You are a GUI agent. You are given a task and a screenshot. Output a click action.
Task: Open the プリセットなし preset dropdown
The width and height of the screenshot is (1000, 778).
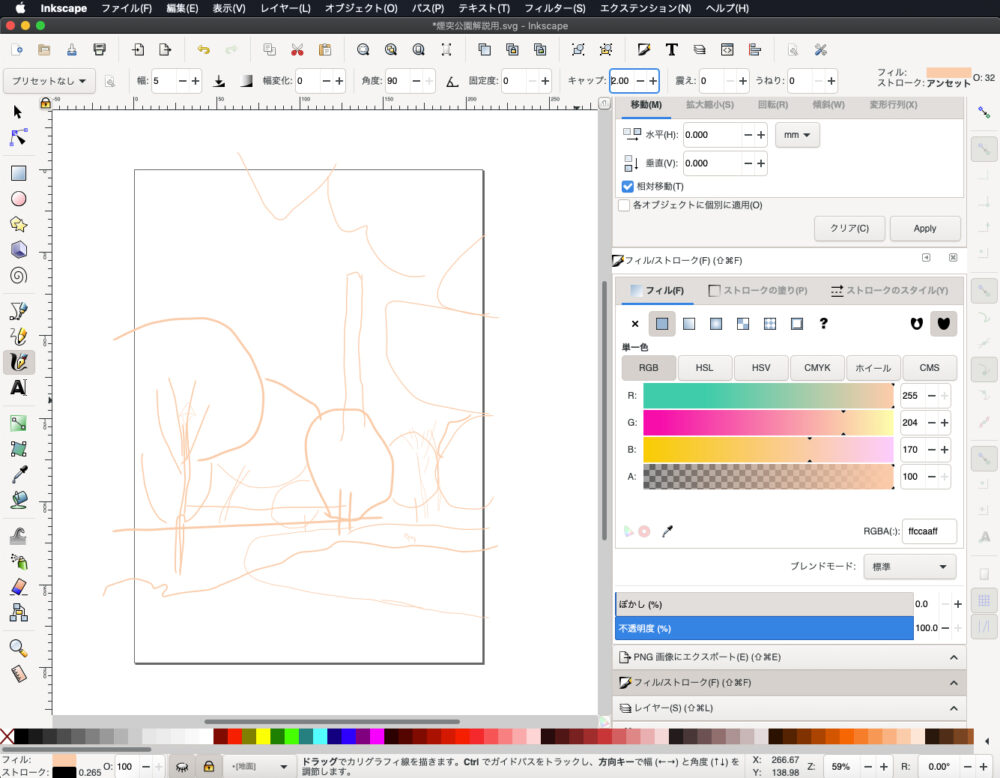point(49,81)
